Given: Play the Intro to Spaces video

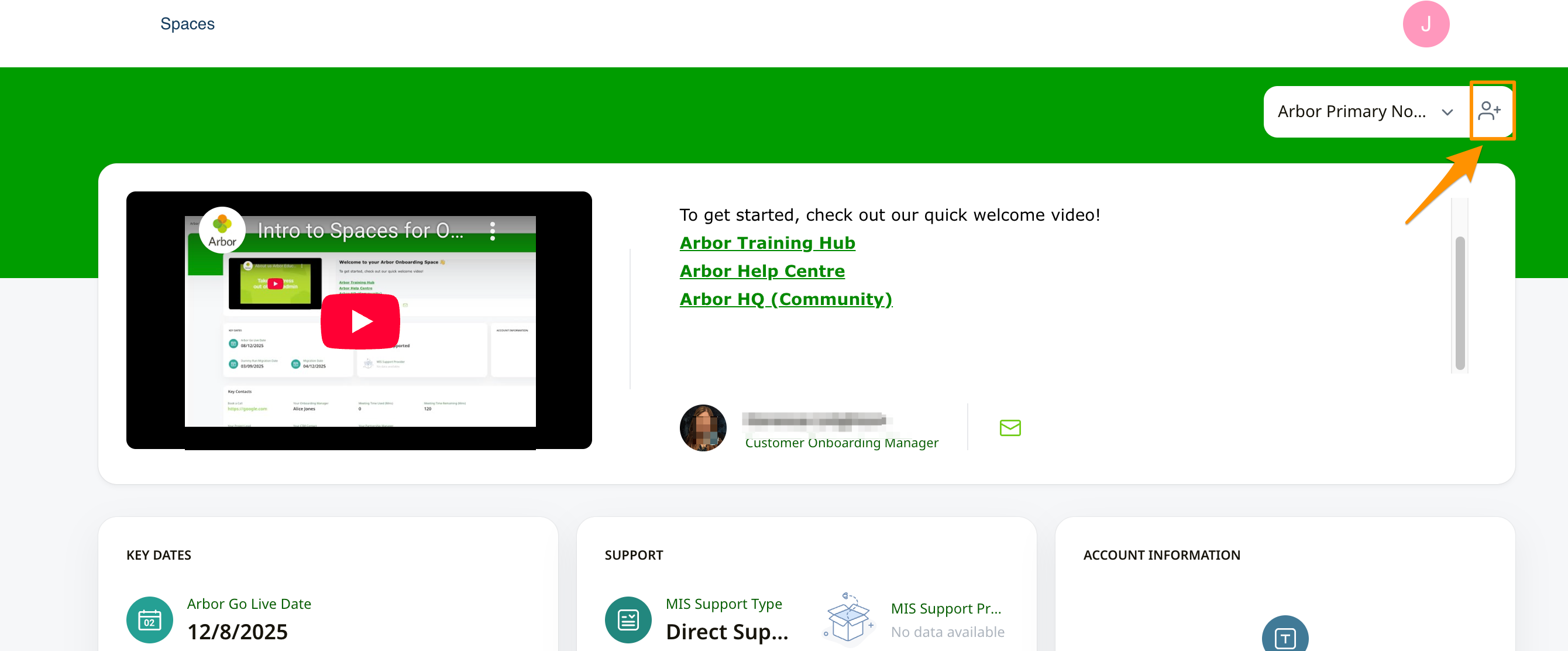Looking at the screenshot, I should click(360, 321).
